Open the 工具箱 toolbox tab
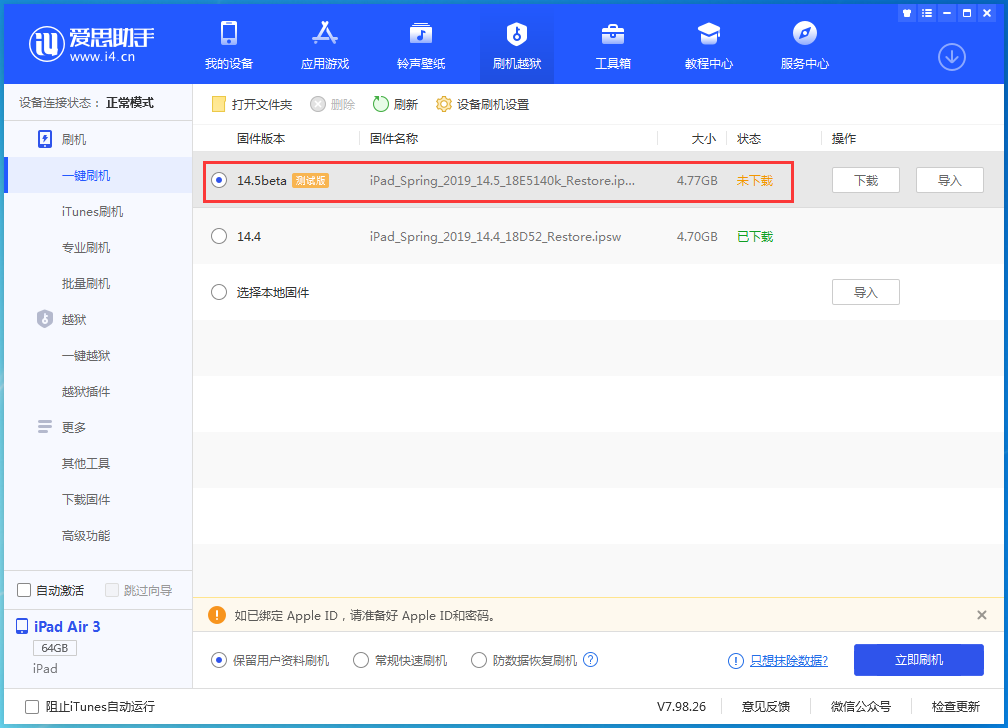The width and height of the screenshot is (1008, 728). click(613, 44)
